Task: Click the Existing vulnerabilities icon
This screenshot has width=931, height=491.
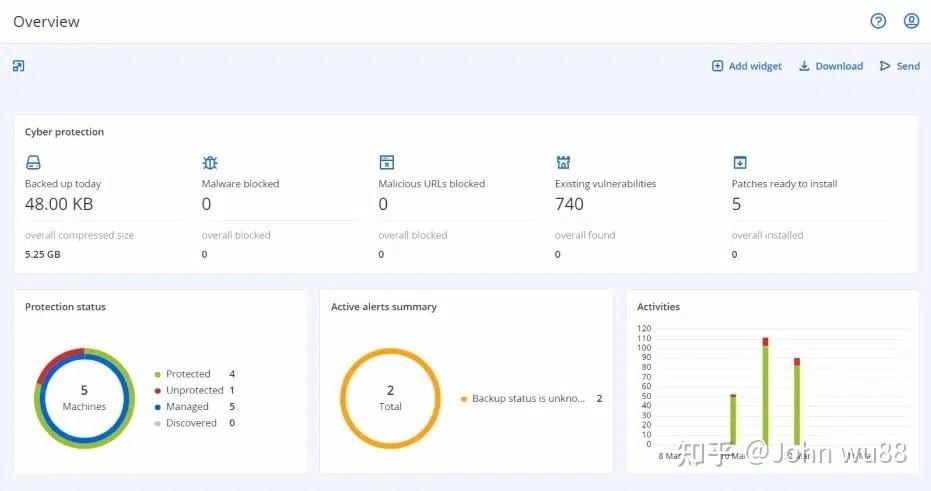Action: [563, 162]
